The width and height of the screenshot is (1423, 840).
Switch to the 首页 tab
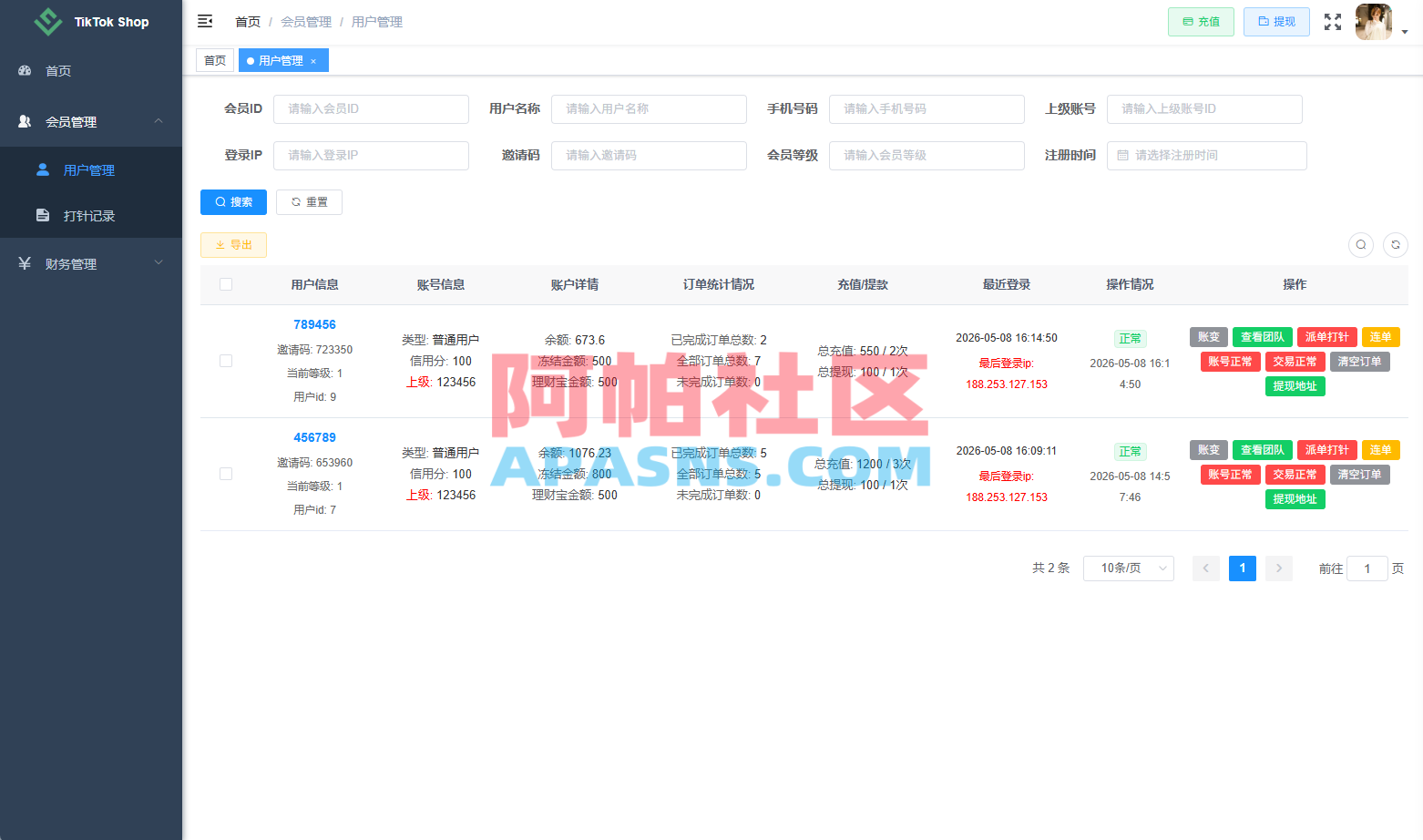(215, 61)
